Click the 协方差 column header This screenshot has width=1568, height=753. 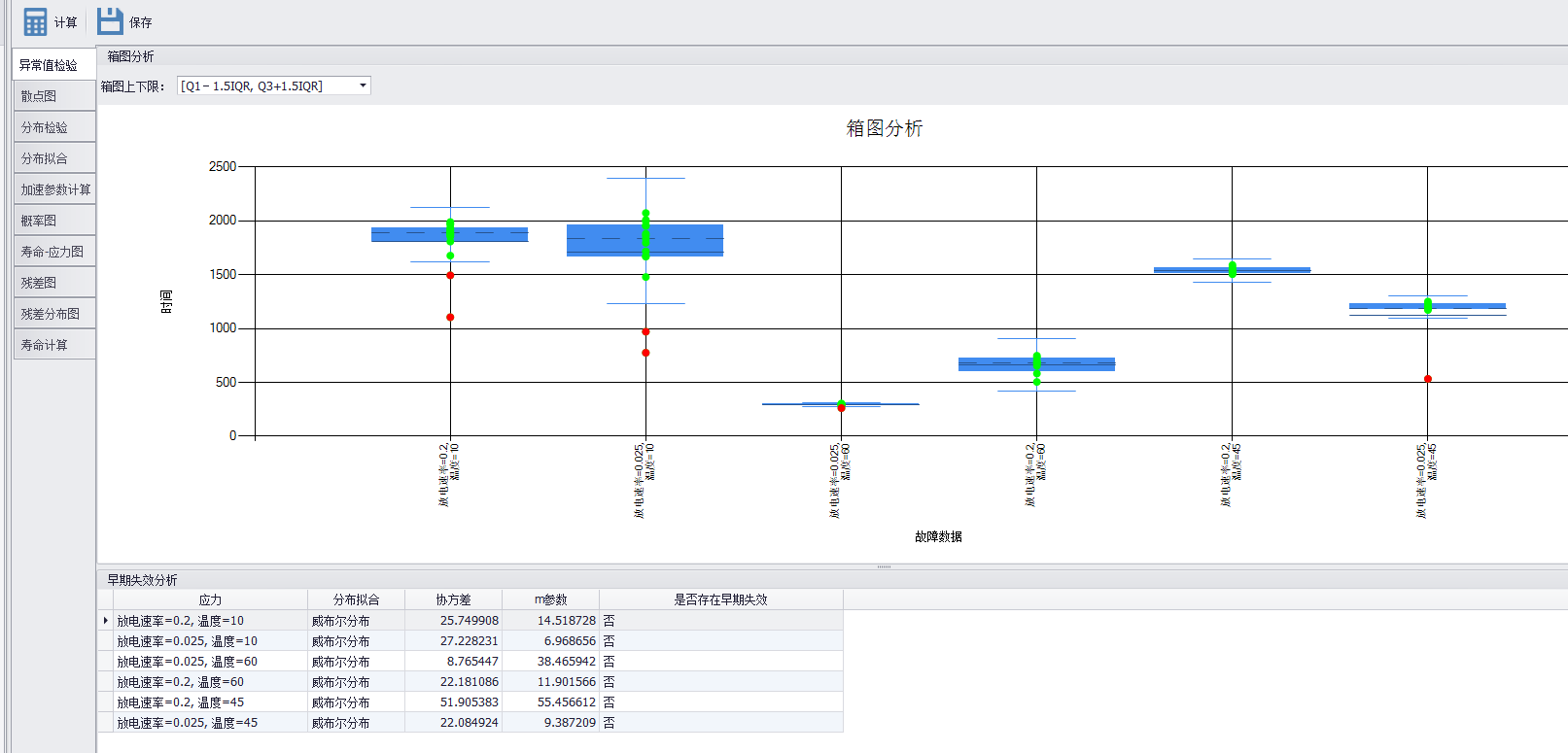453,599
